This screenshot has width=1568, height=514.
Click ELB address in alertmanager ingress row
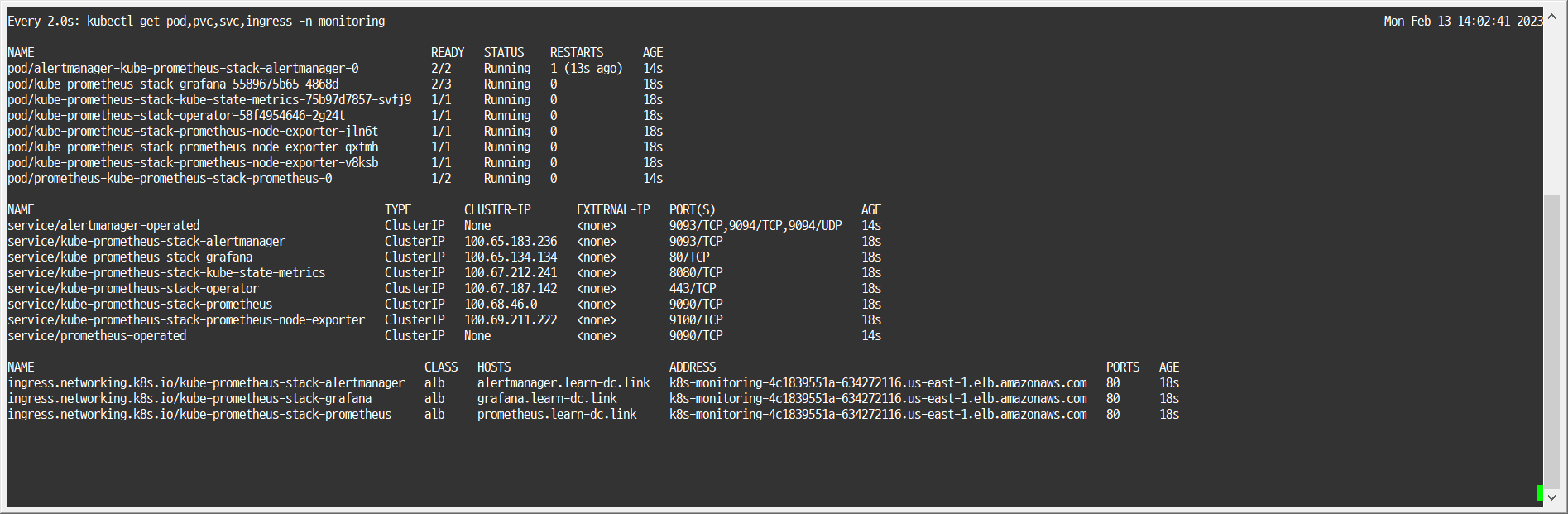coord(878,383)
